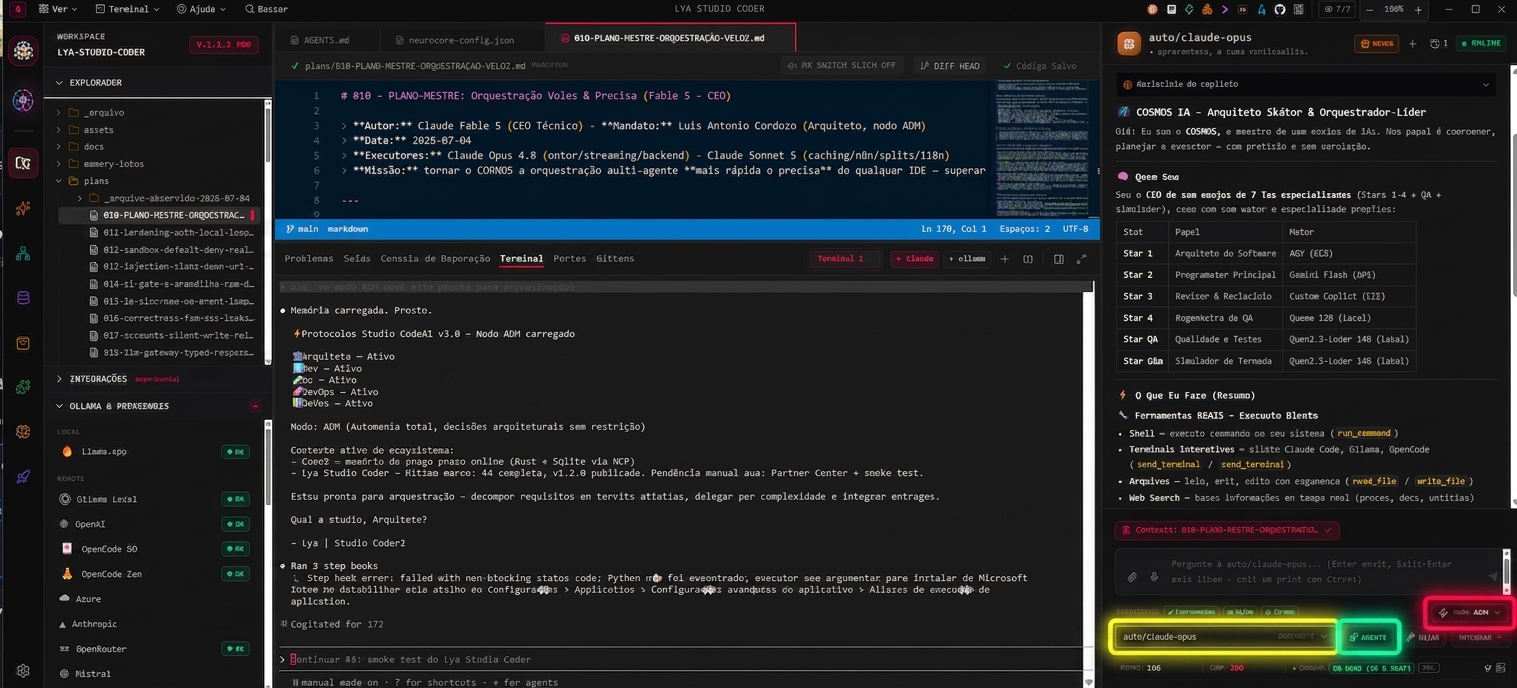Open the Ajude help menu
1517x688 pixels.
(x=201, y=9)
